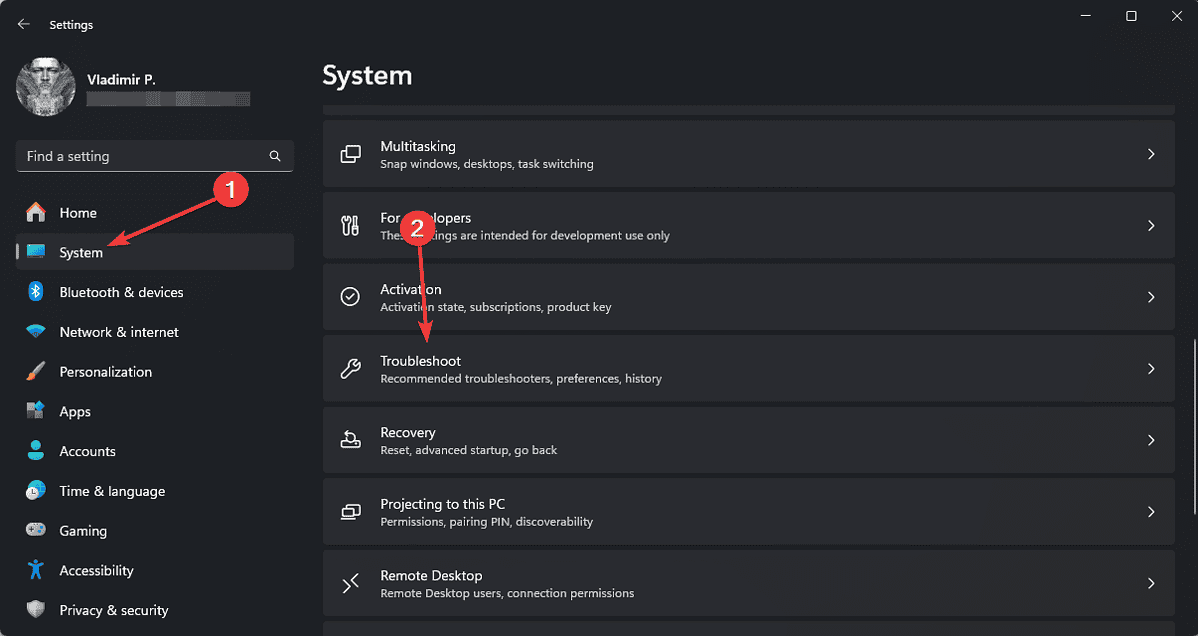Click the back arrow button
Image resolution: width=1198 pixels, height=636 pixels.
23,23
